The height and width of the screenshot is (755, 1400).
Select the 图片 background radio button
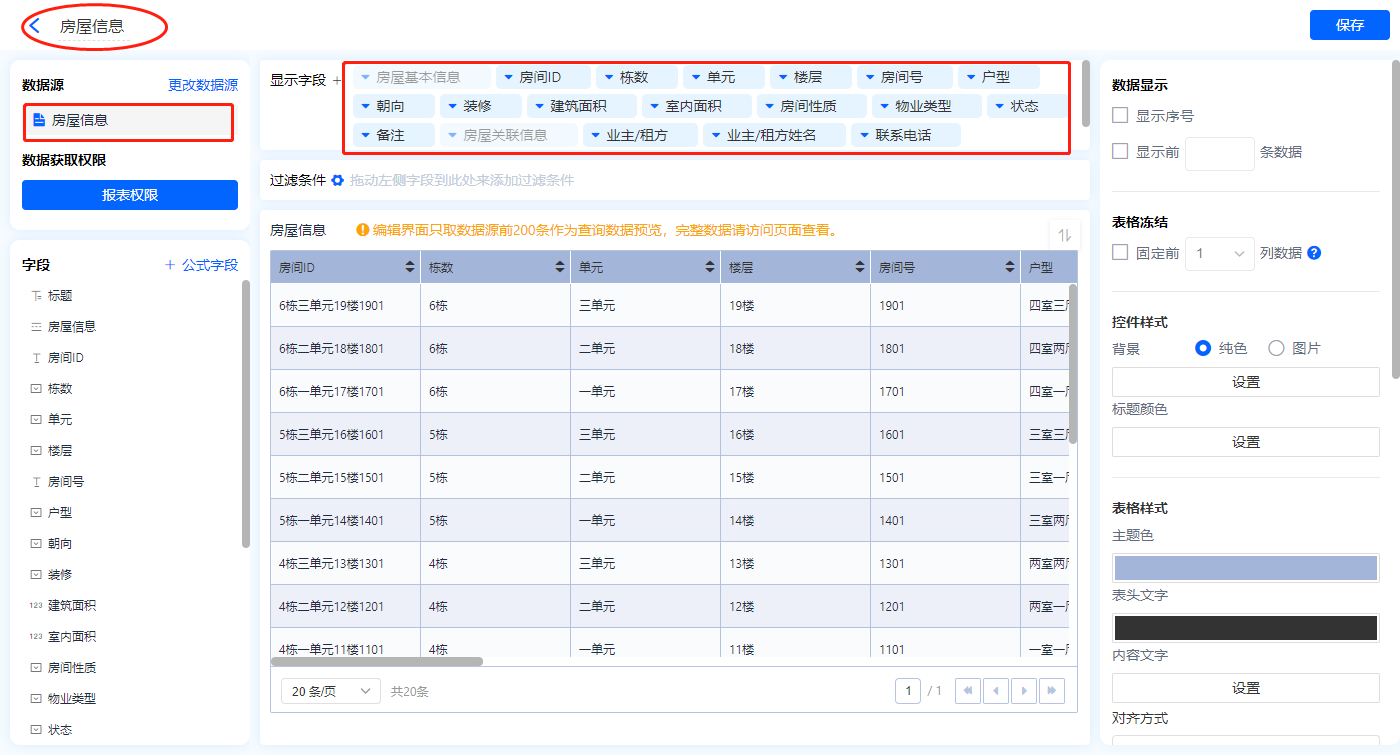[x=1276, y=349]
